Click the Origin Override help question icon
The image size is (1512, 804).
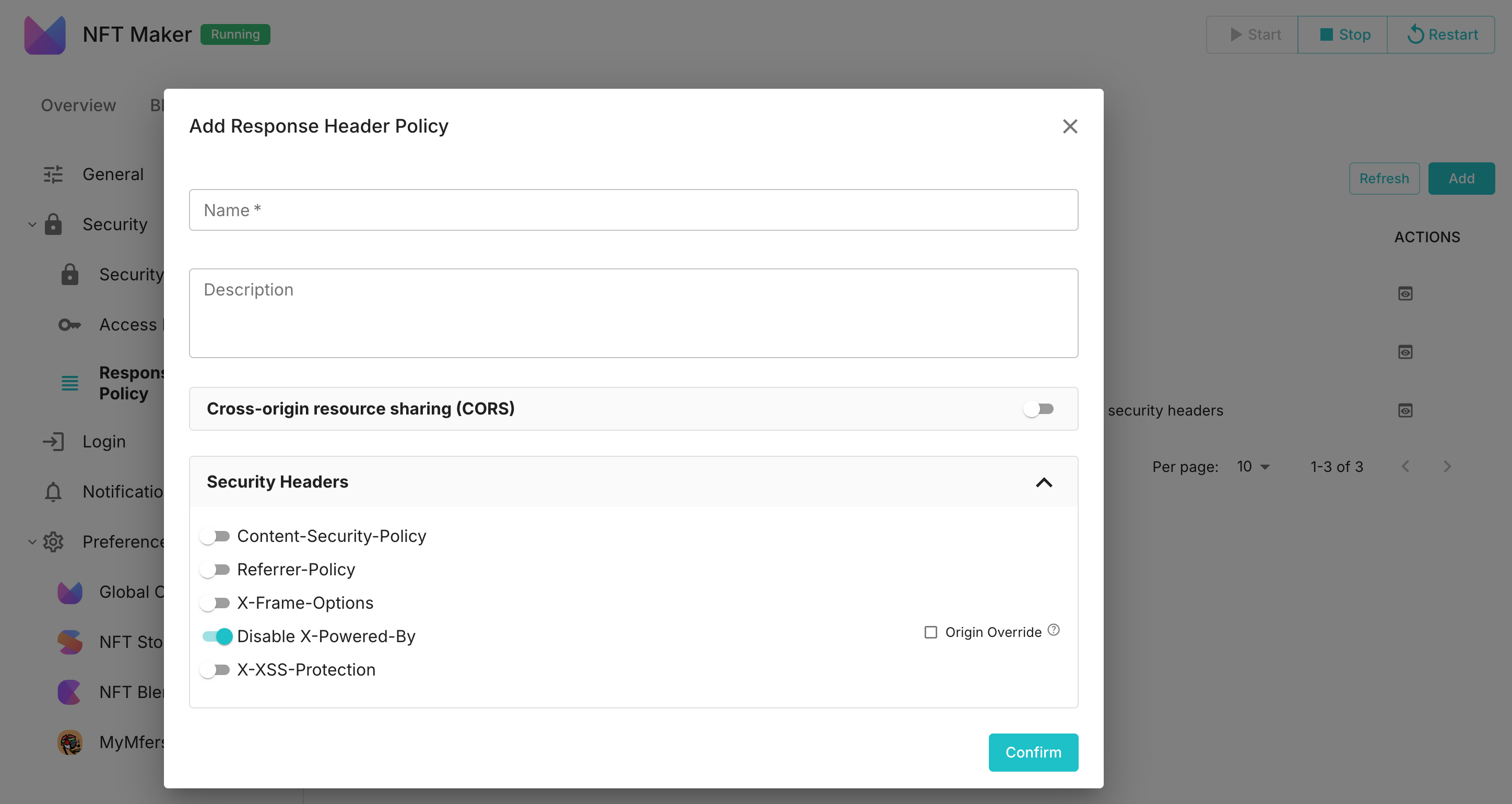click(x=1054, y=630)
